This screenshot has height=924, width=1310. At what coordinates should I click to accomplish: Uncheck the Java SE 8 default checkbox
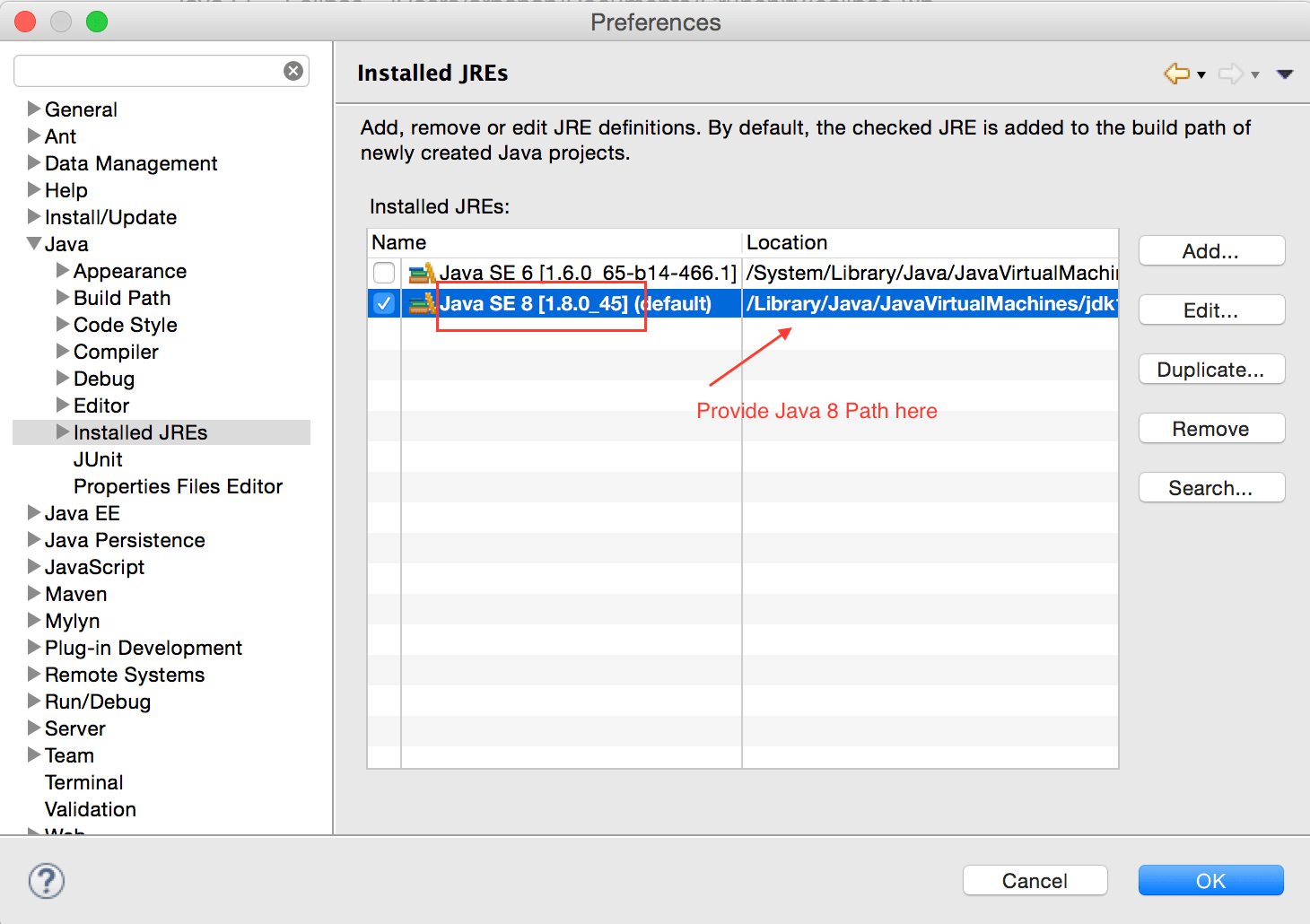coord(384,303)
